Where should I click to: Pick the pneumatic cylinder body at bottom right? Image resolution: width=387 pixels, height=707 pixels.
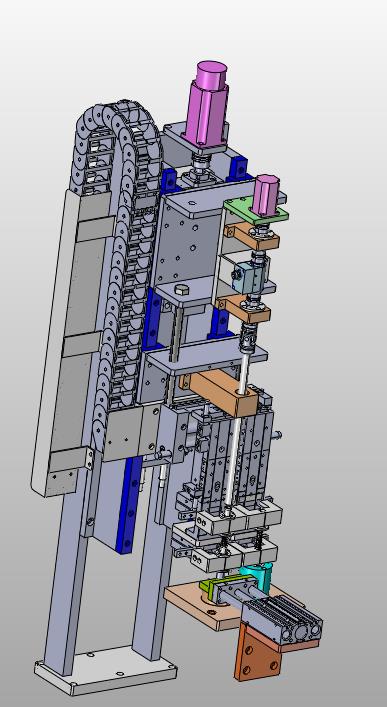pos(282,621)
